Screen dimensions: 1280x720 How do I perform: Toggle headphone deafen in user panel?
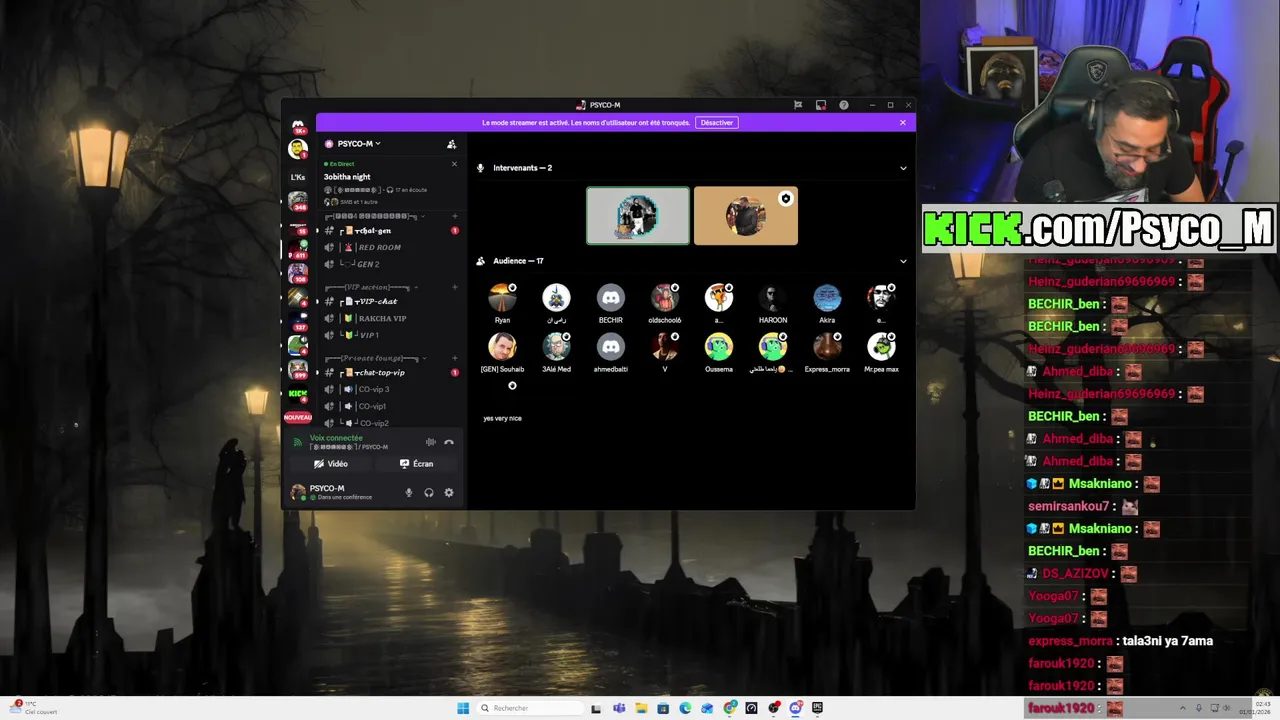429,492
